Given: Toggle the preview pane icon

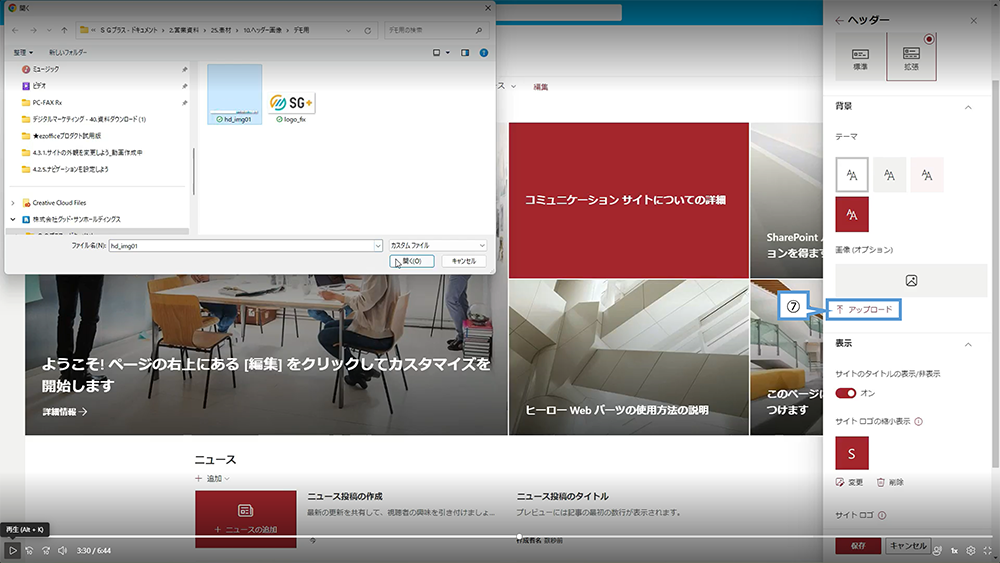Looking at the screenshot, I should pyautogui.click(x=465, y=52).
